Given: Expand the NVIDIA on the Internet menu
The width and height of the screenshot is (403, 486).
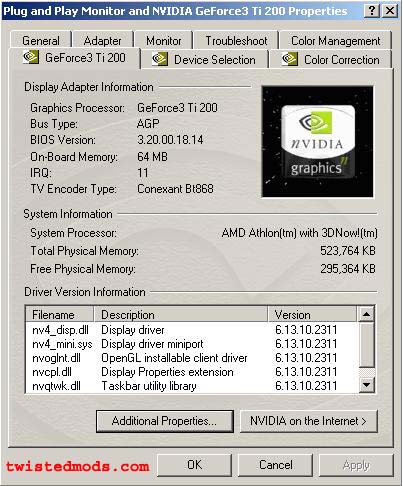Looking at the screenshot, I should click(x=309, y=421).
